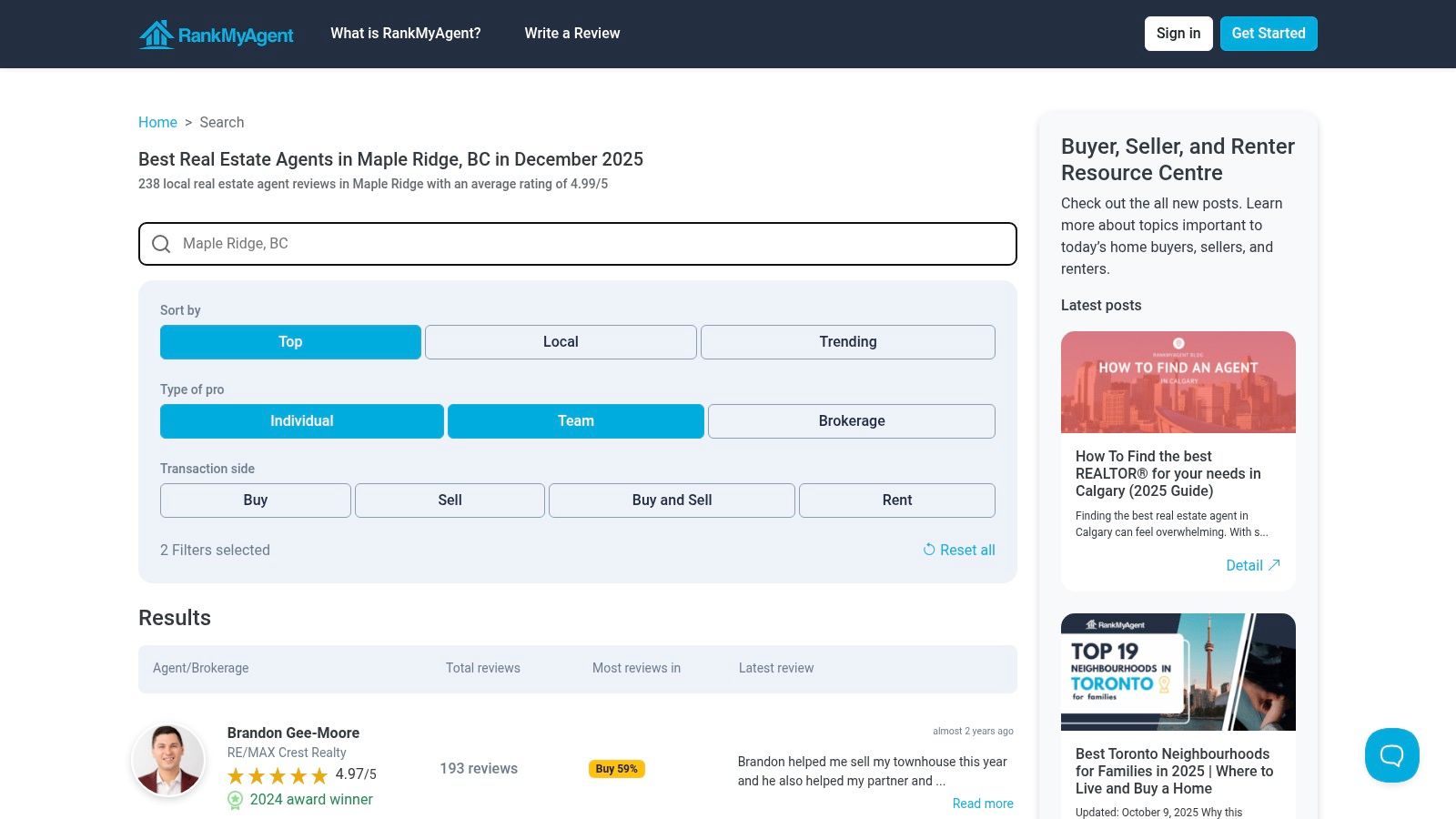Click the Reset all refresh icon
Viewport: 1456px width, 819px height.
(x=929, y=550)
